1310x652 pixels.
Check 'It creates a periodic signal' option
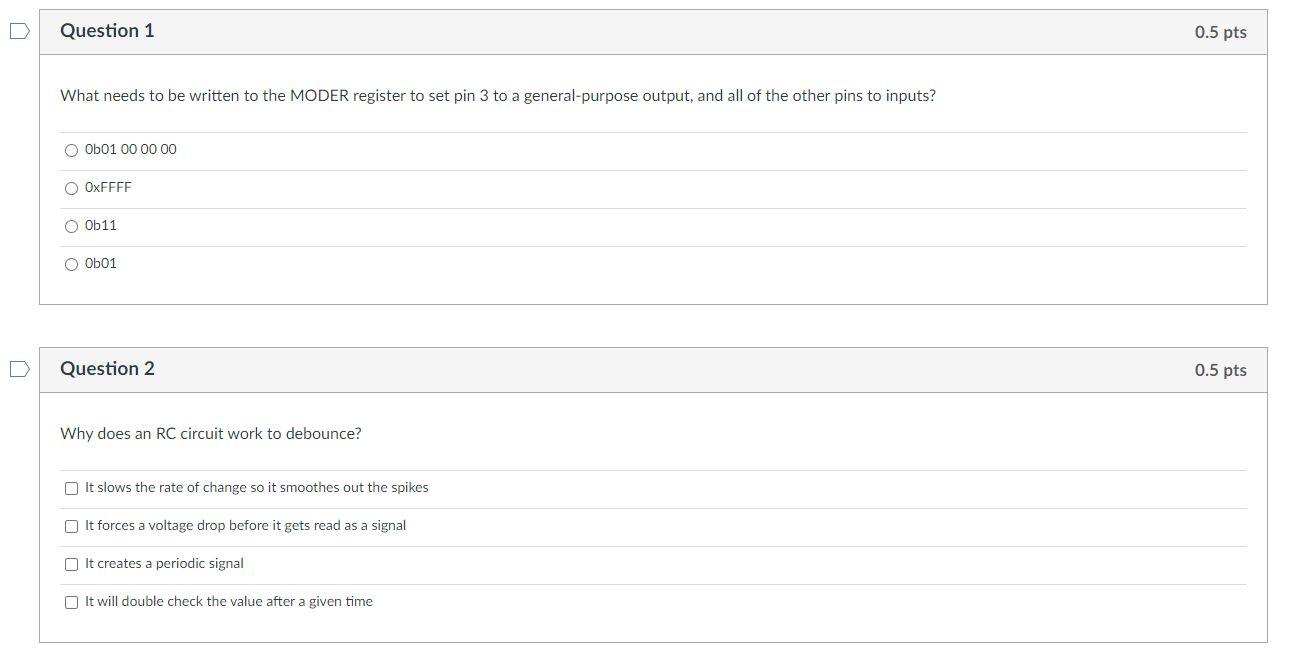pyautogui.click(x=71, y=563)
